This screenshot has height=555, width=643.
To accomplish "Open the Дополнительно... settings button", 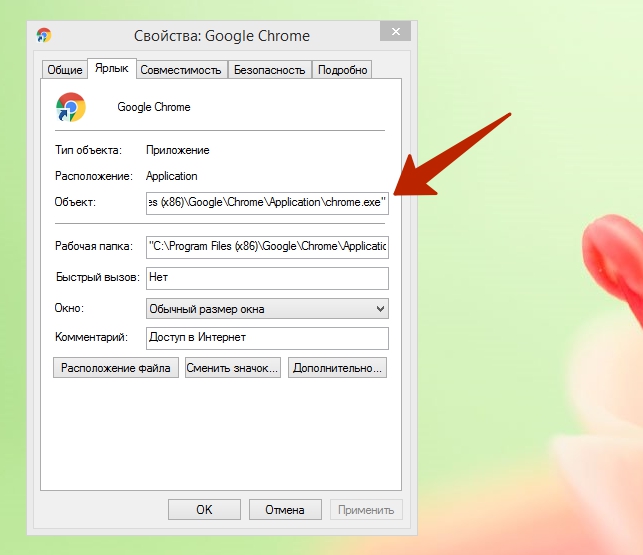I will click(337, 368).
